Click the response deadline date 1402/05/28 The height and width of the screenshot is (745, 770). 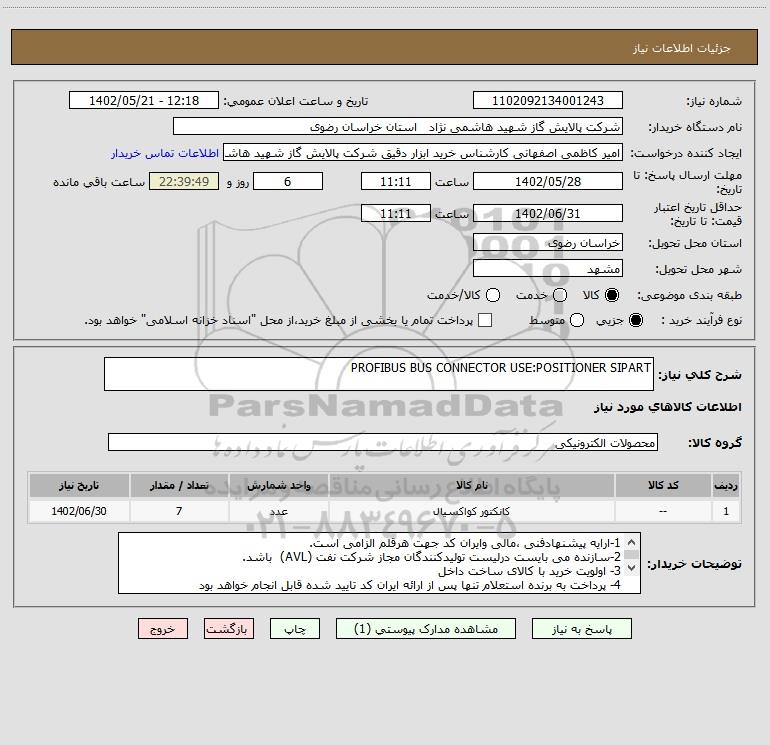548,181
